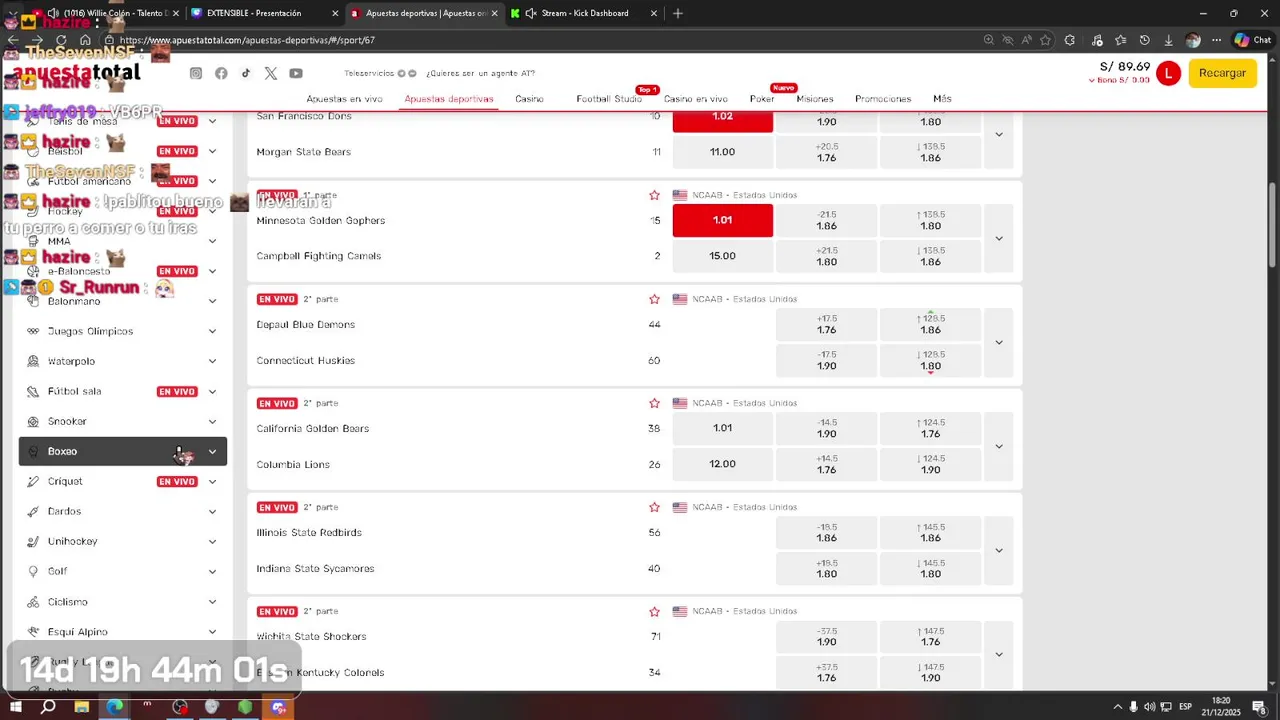Image resolution: width=1280 pixels, height=720 pixels.
Task: Open the browser Extensions puzzle icon
Action: (1070, 40)
